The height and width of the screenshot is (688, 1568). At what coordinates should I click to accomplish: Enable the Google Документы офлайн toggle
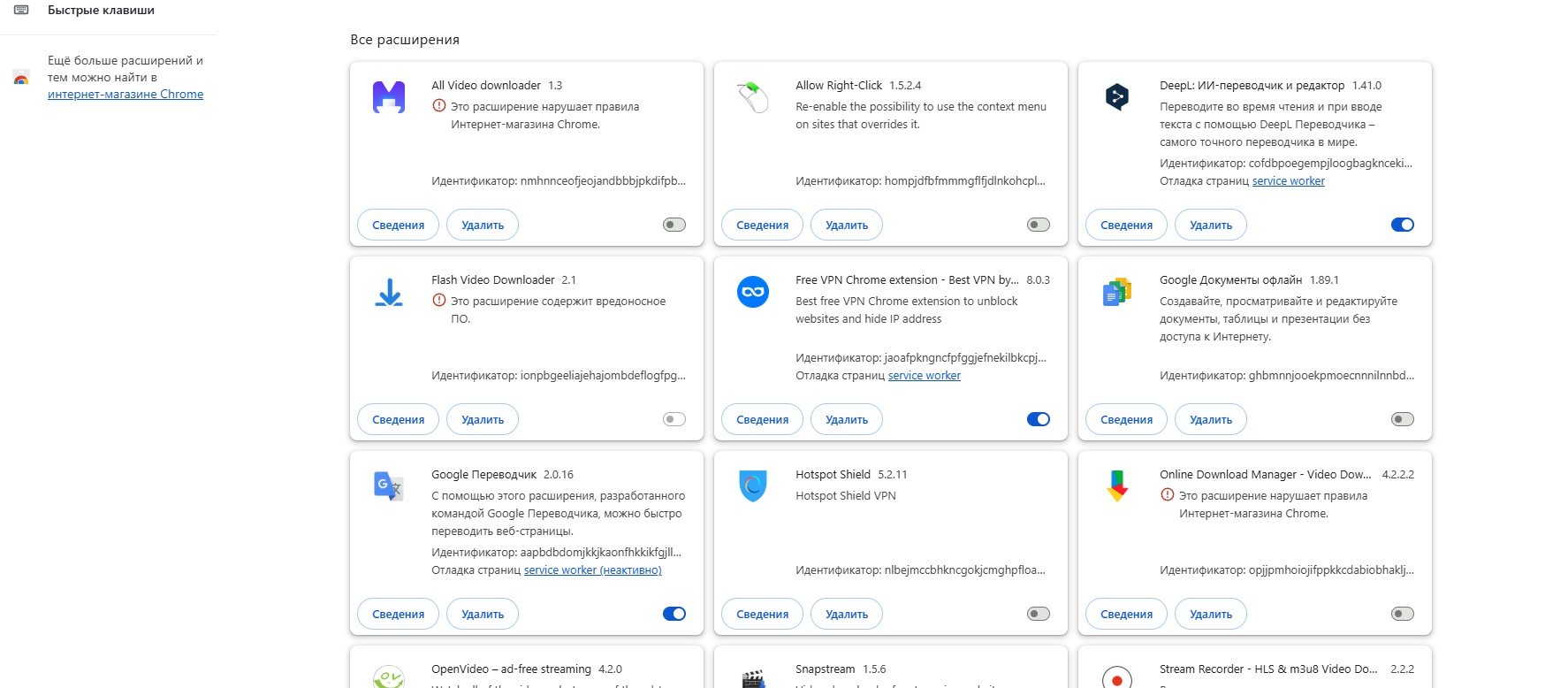coord(1403,419)
